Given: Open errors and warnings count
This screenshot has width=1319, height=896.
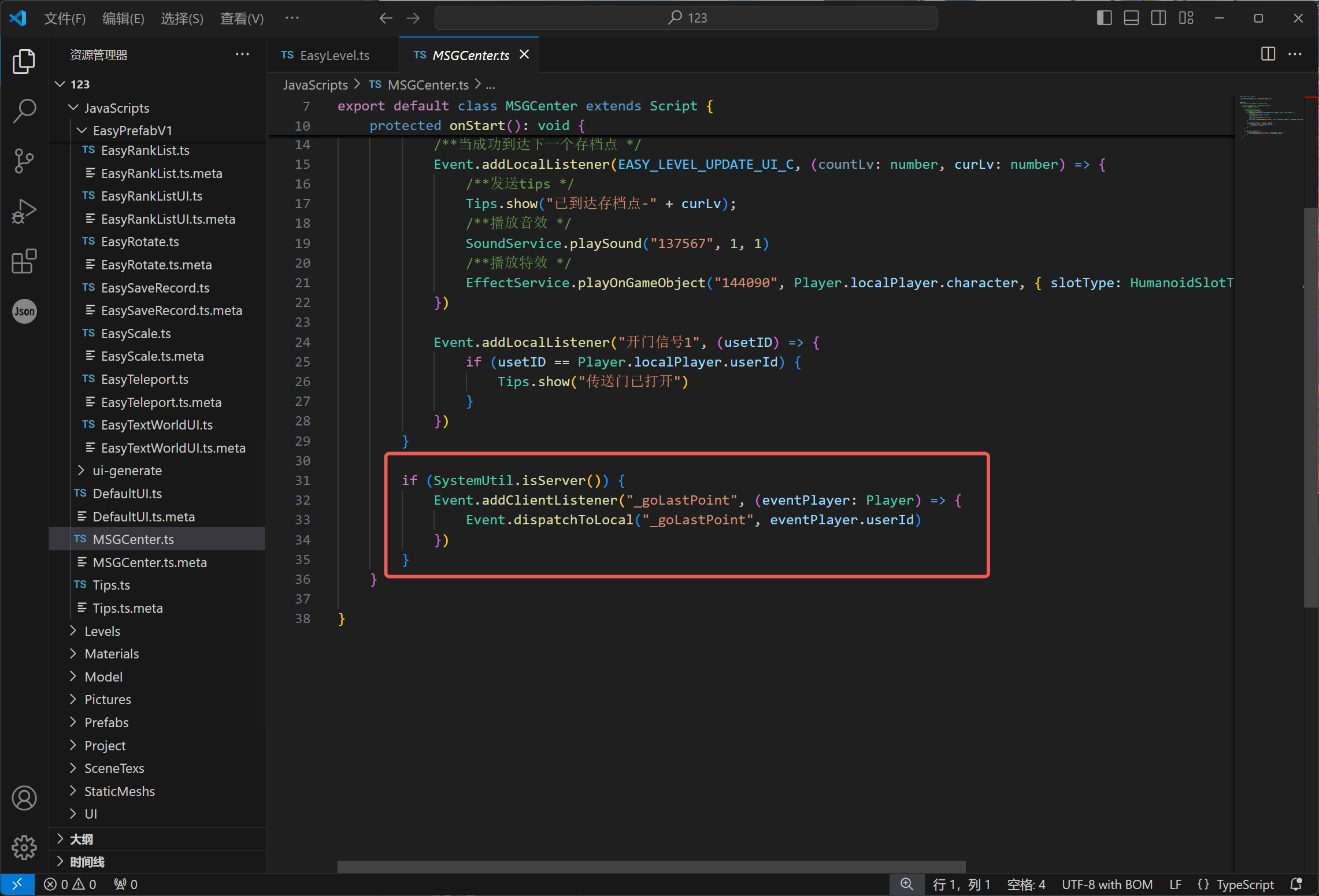Looking at the screenshot, I should (x=70, y=884).
